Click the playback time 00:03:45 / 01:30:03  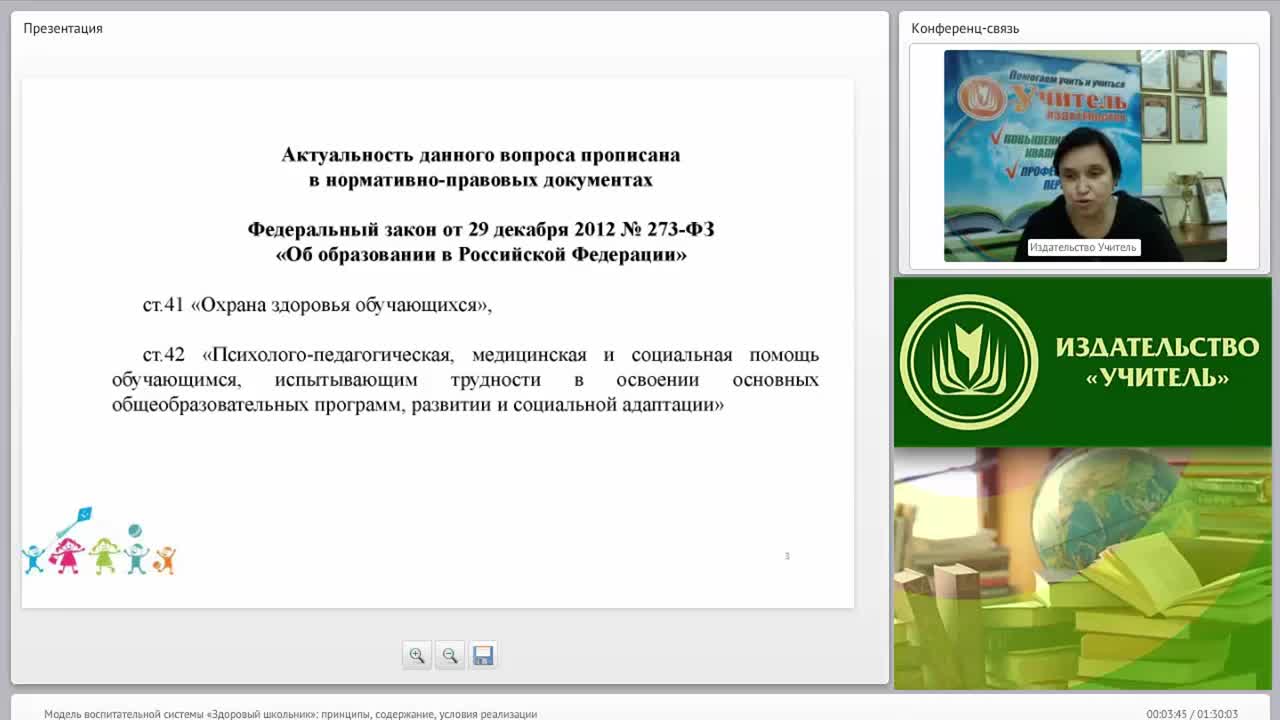click(x=1192, y=714)
